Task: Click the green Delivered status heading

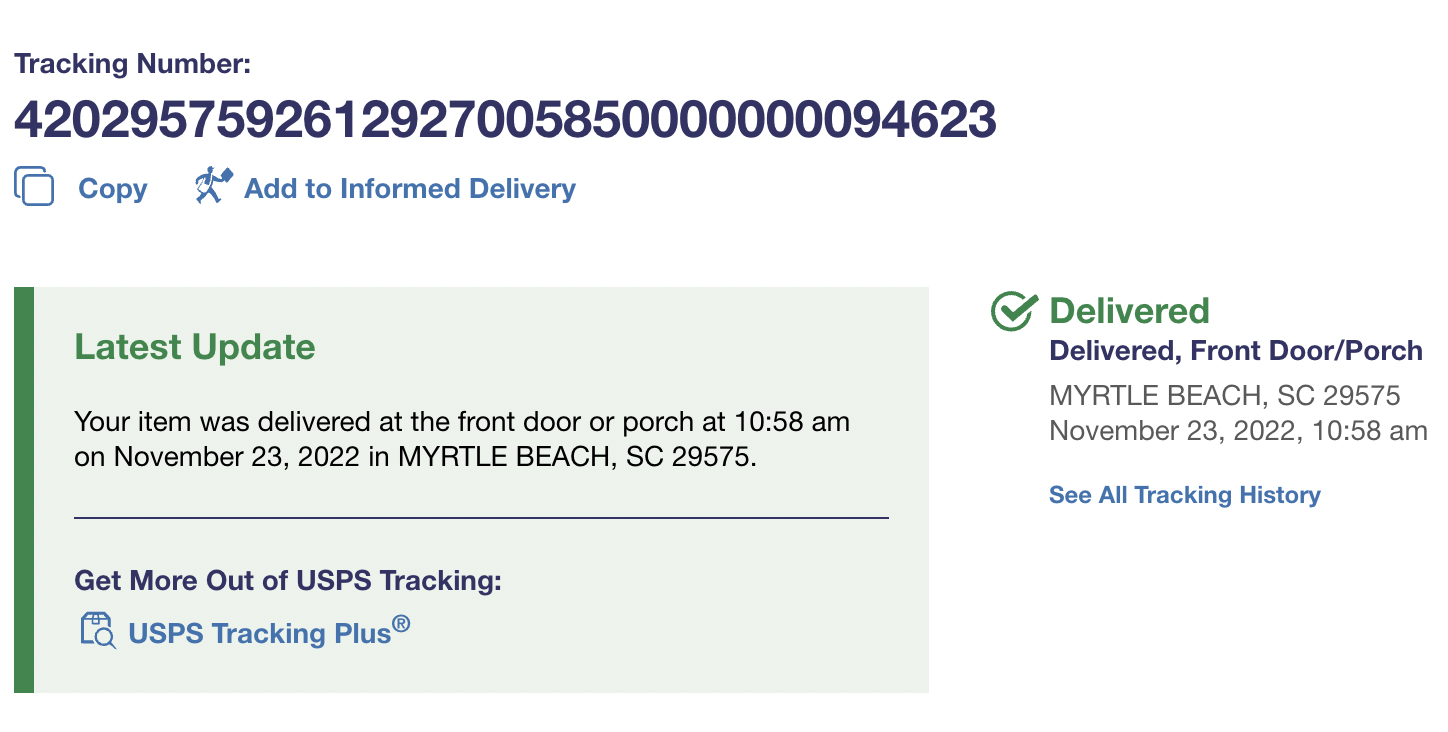Action: [1129, 311]
